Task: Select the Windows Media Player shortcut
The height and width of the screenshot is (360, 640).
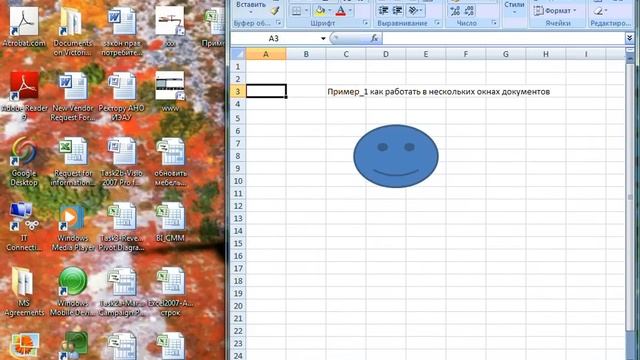Action: point(73,227)
